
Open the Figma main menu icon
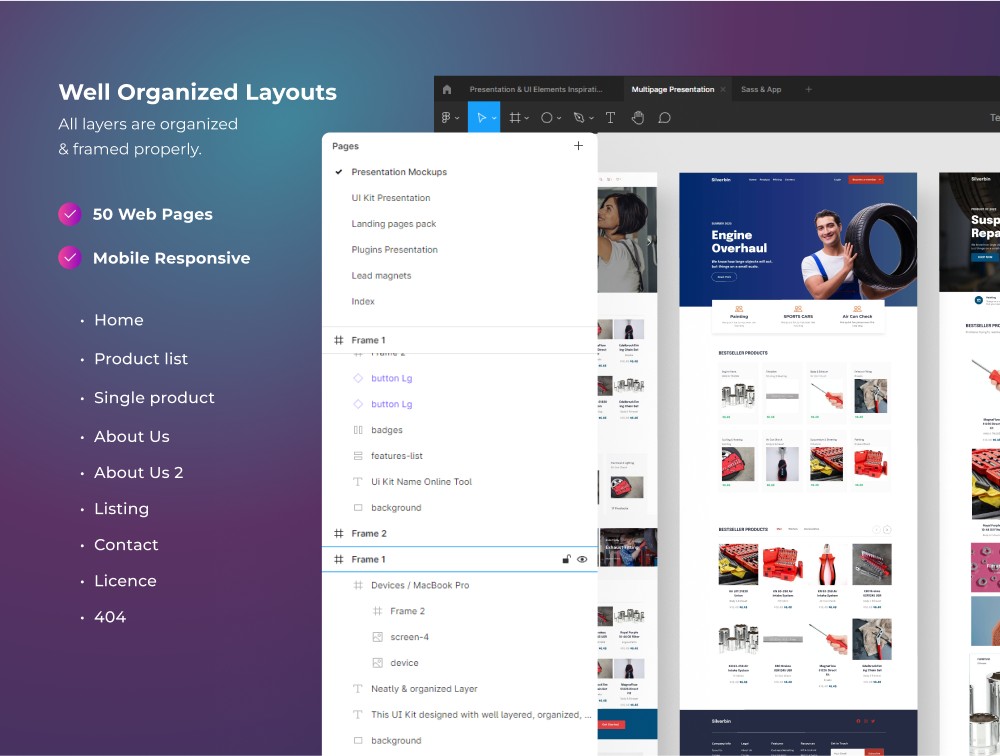pyautogui.click(x=446, y=117)
